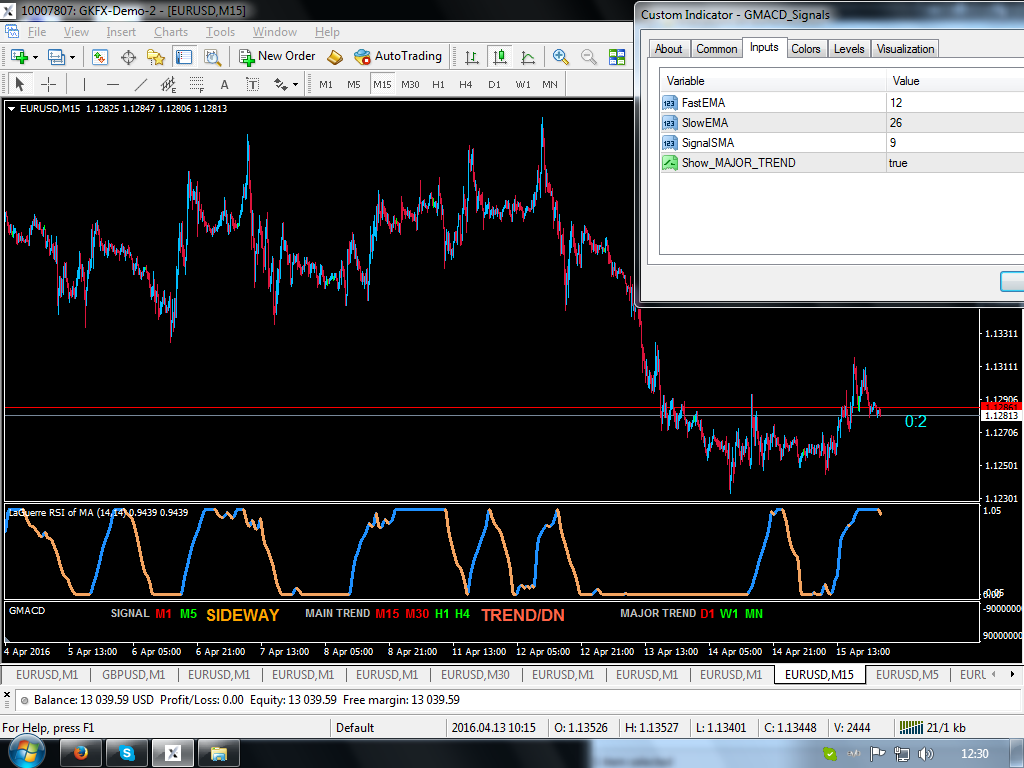Open the Charts menu
The image size is (1024, 768).
170,32
